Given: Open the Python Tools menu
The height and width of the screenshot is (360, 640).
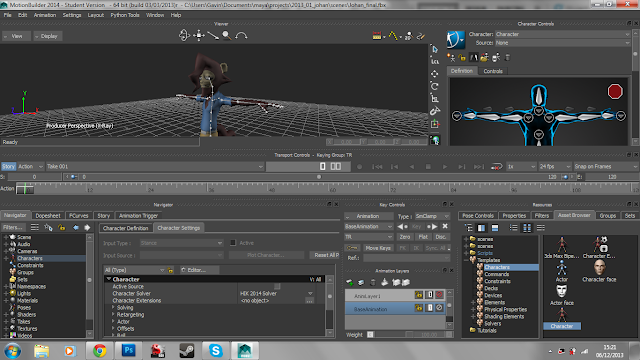Looking at the screenshot, I should coord(125,15).
